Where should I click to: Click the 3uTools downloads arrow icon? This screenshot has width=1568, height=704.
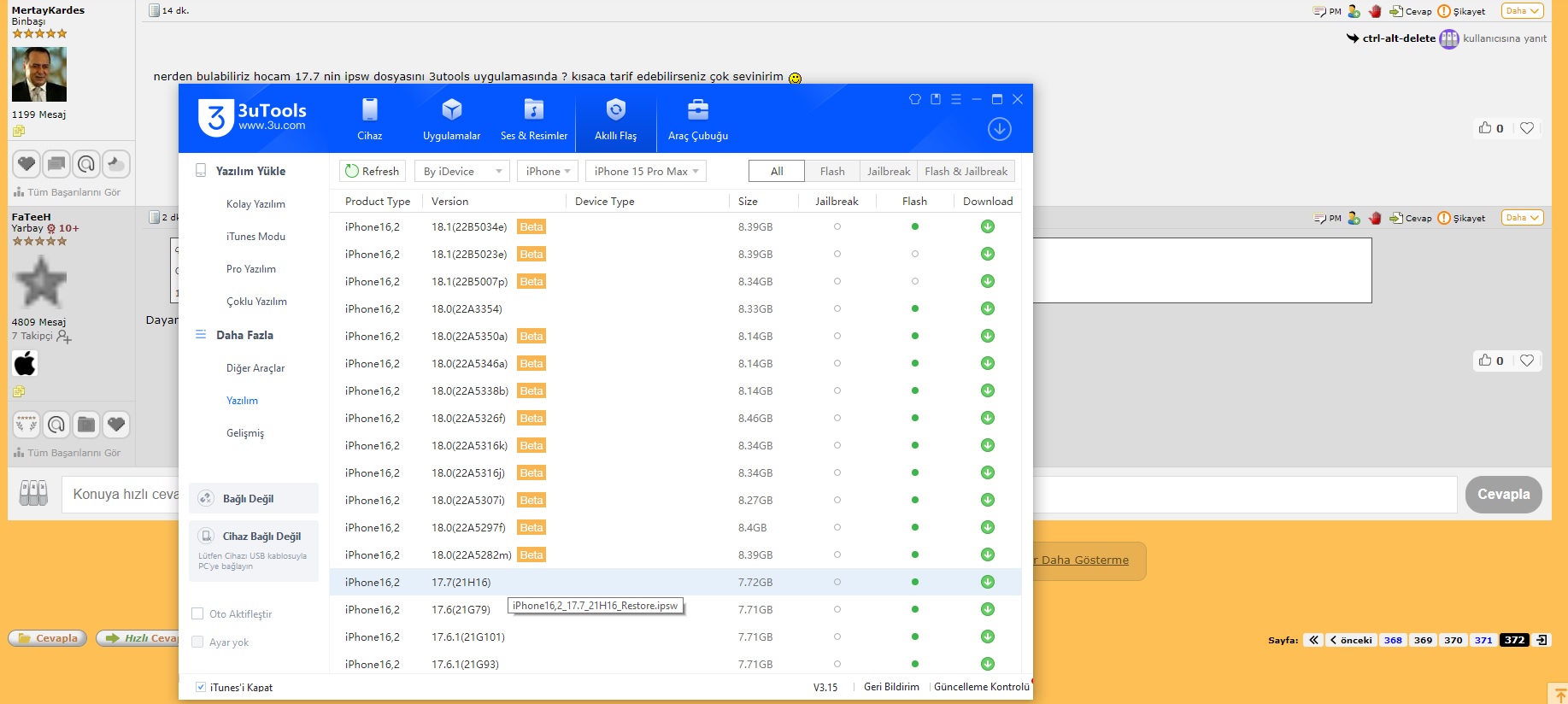pos(999,129)
